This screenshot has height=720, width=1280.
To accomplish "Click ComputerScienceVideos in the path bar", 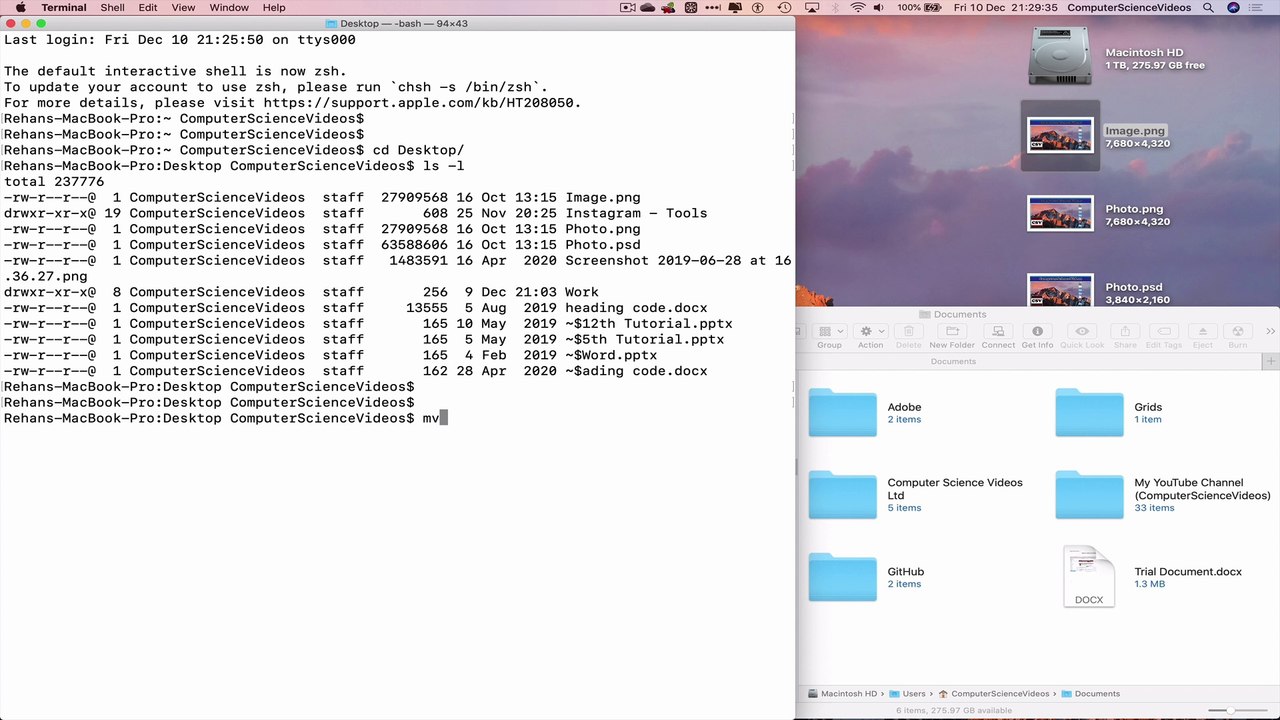I will (994, 693).
